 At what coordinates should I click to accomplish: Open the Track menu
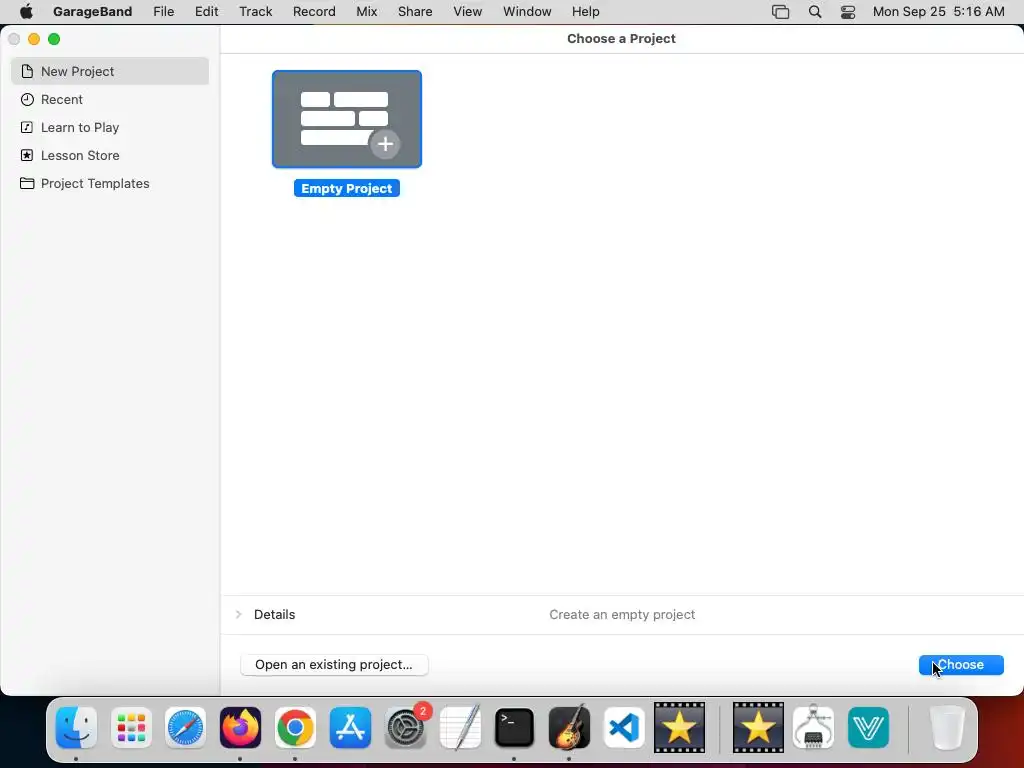point(255,12)
